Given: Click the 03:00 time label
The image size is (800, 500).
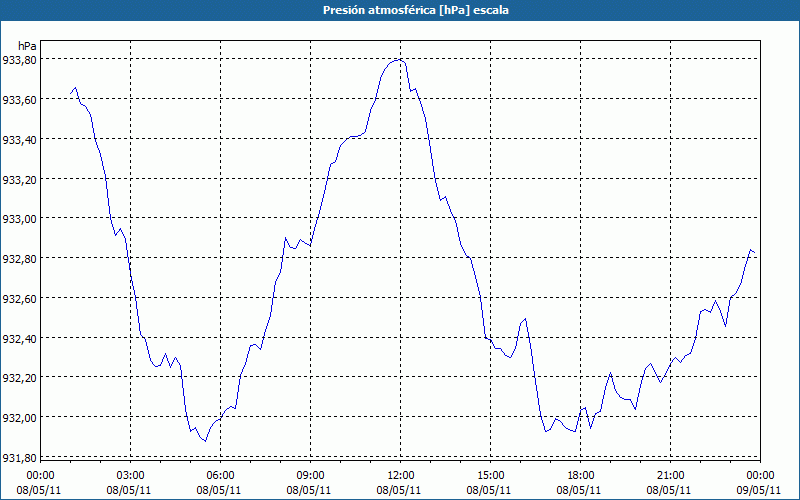Looking at the screenshot, I should (x=130, y=476).
